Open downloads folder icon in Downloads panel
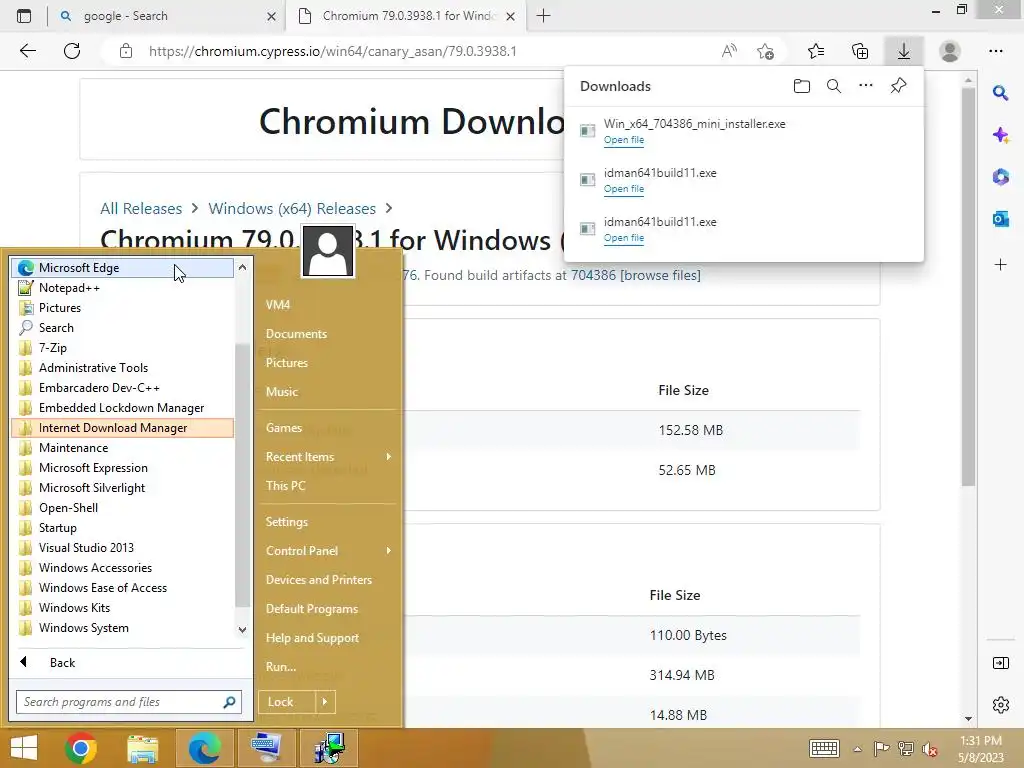This screenshot has width=1024, height=768. point(802,86)
